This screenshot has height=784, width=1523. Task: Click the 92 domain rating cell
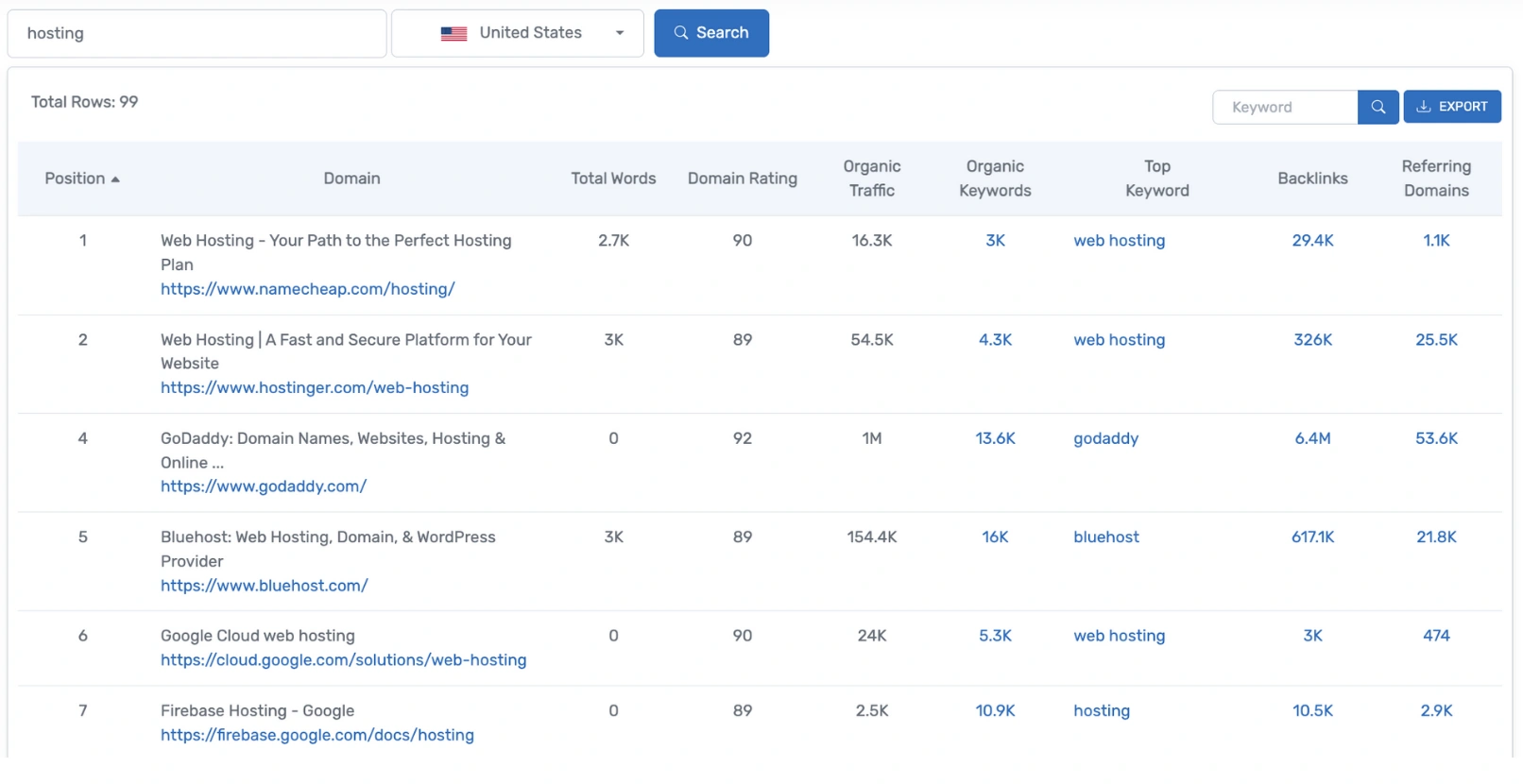(x=743, y=438)
